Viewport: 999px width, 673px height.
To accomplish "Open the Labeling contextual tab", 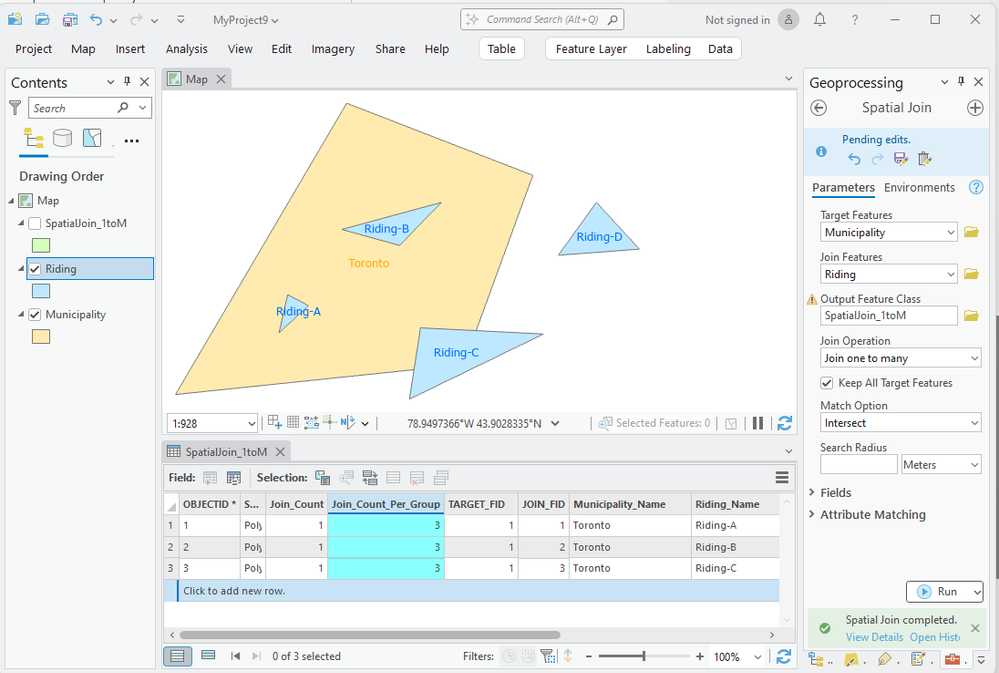I will (x=668, y=49).
